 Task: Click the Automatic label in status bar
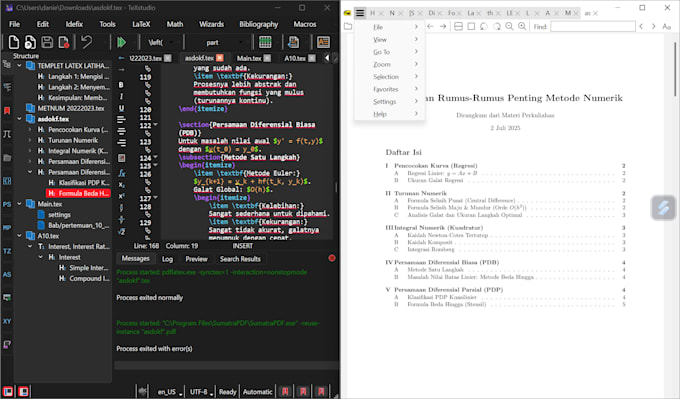coord(258,392)
